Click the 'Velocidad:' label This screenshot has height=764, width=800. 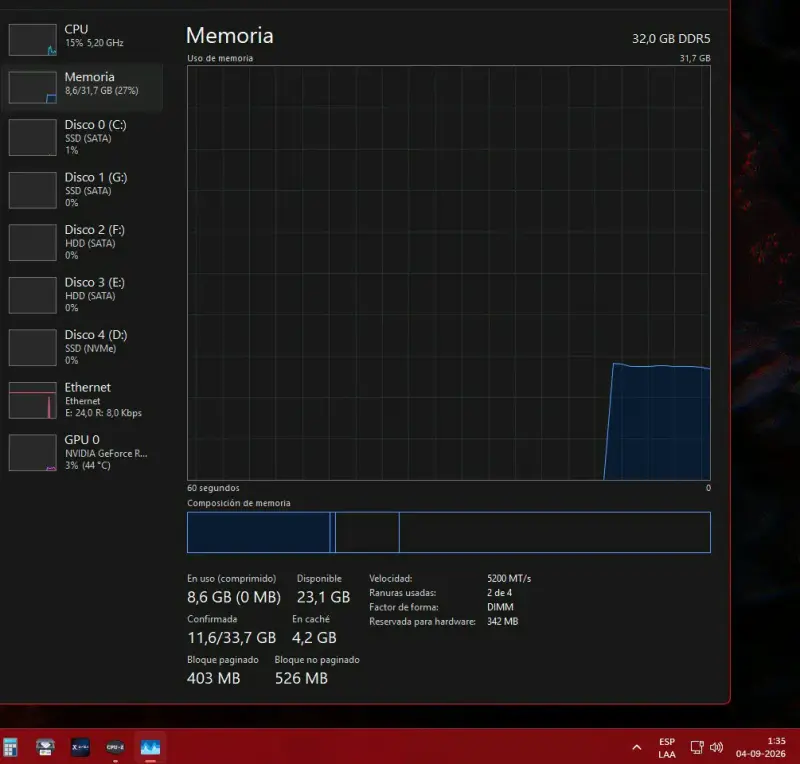point(390,579)
